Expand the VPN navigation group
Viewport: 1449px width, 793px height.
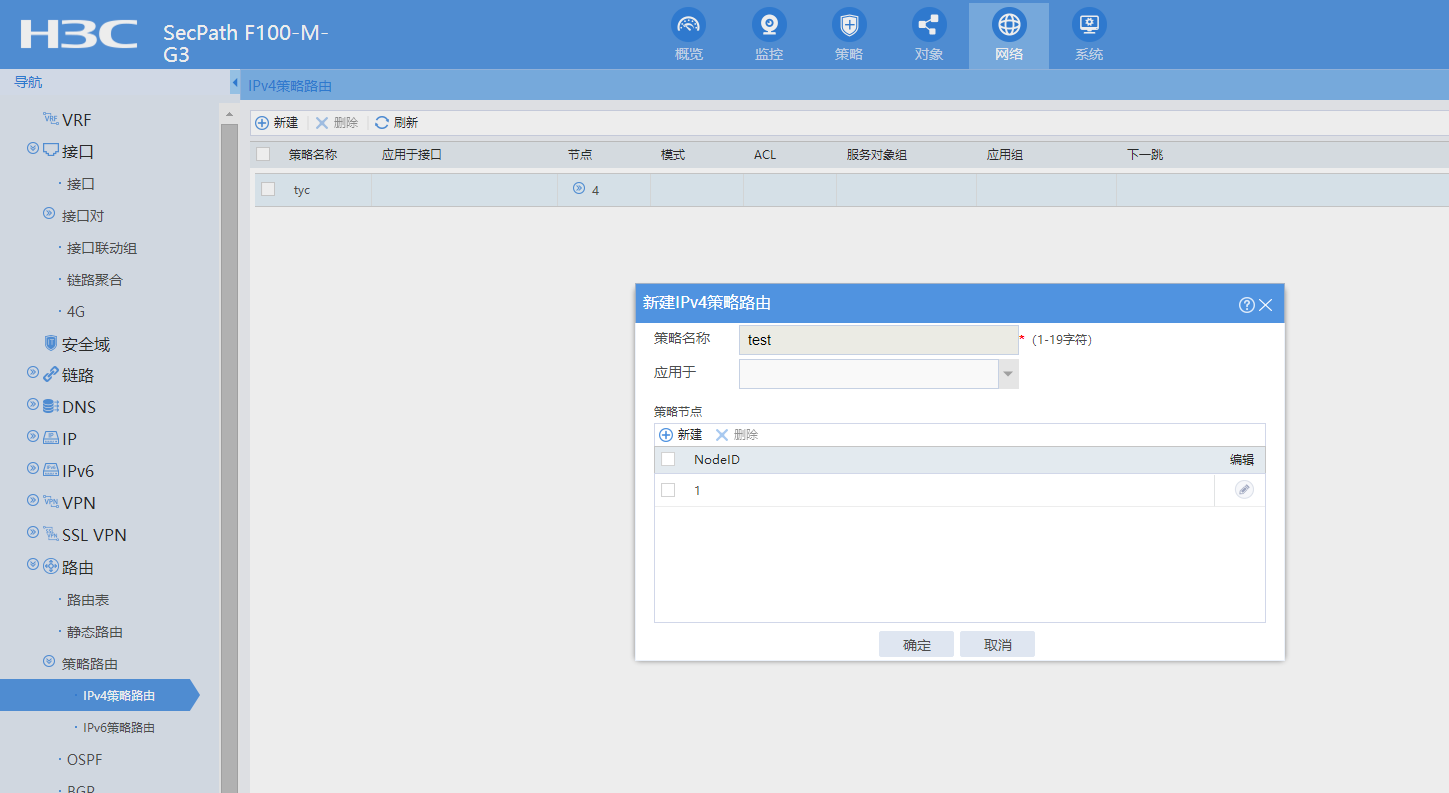point(33,502)
